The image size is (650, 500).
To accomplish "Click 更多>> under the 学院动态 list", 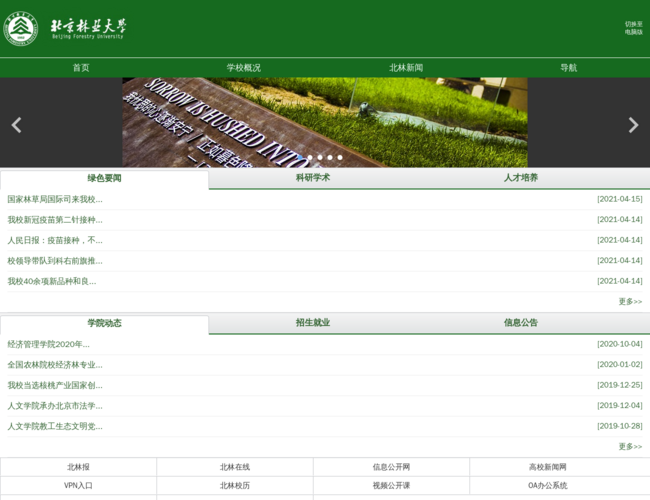I will (630, 447).
